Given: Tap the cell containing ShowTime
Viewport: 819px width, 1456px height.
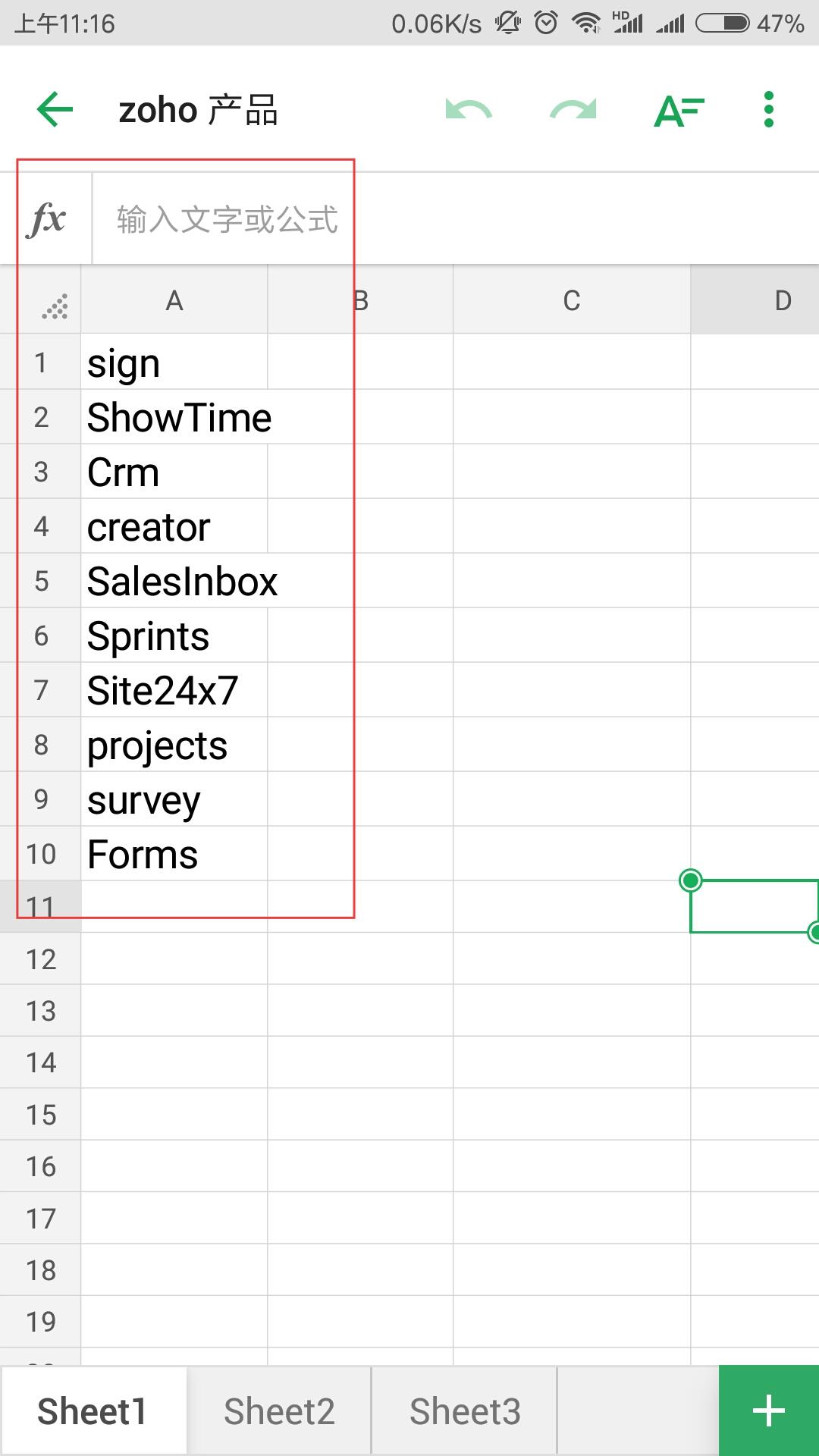Looking at the screenshot, I should coord(174,418).
